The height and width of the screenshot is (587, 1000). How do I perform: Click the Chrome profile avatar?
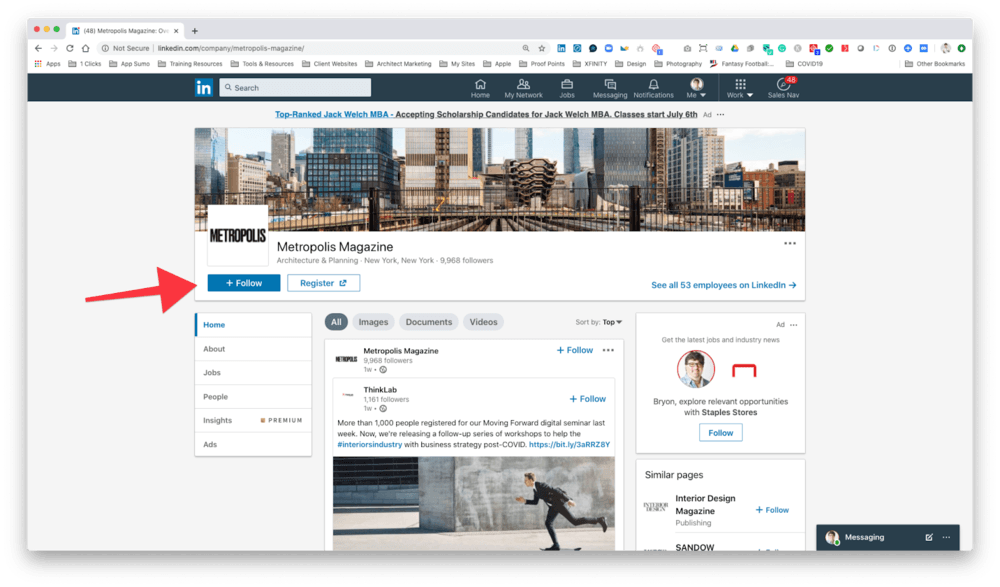coord(945,48)
